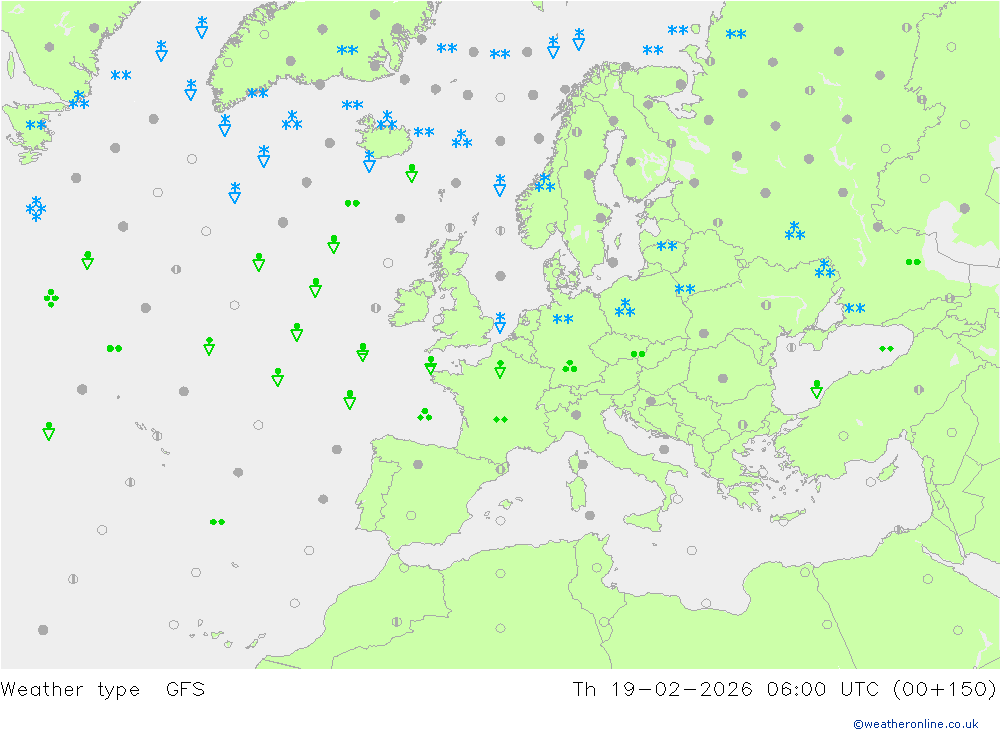Screen dimensions: 1000x733
Task: Click filled gray cloud dot over northern Spain
Action: [x=418, y=464]
